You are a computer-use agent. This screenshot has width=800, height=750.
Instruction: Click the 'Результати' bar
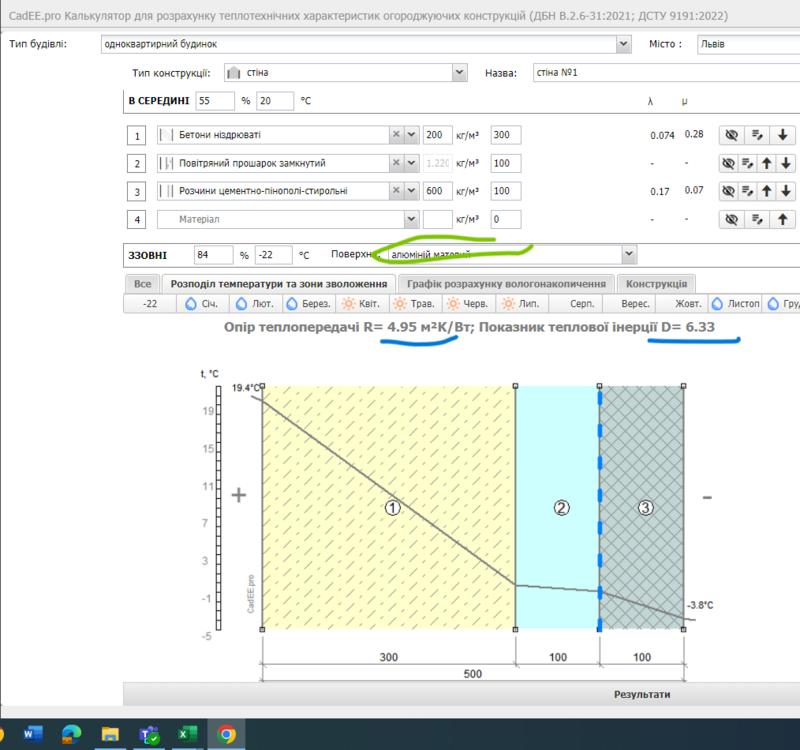click(640, 694)
